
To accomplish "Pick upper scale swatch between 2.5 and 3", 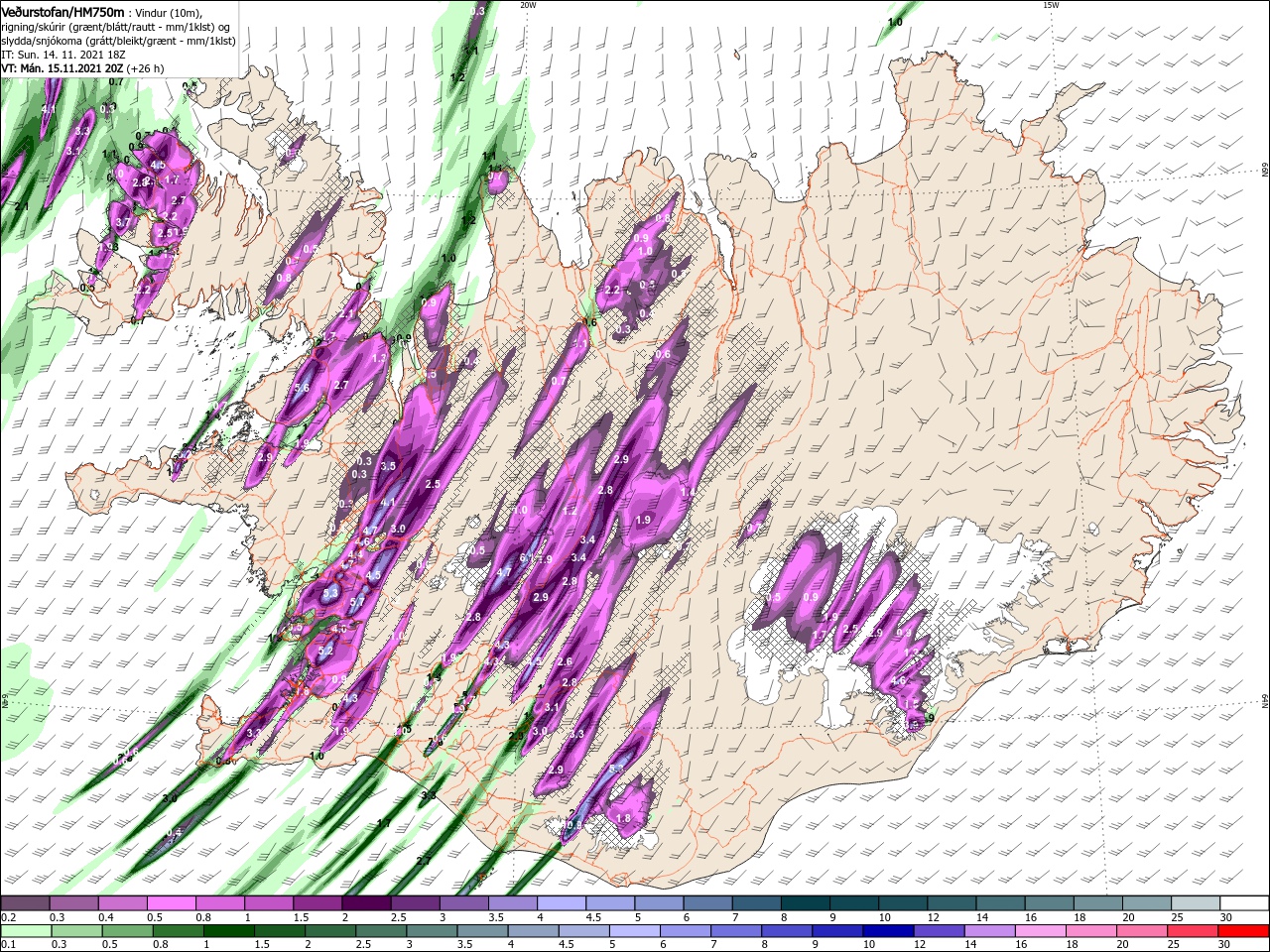I will pyautogui.click(x=414, y=903).
